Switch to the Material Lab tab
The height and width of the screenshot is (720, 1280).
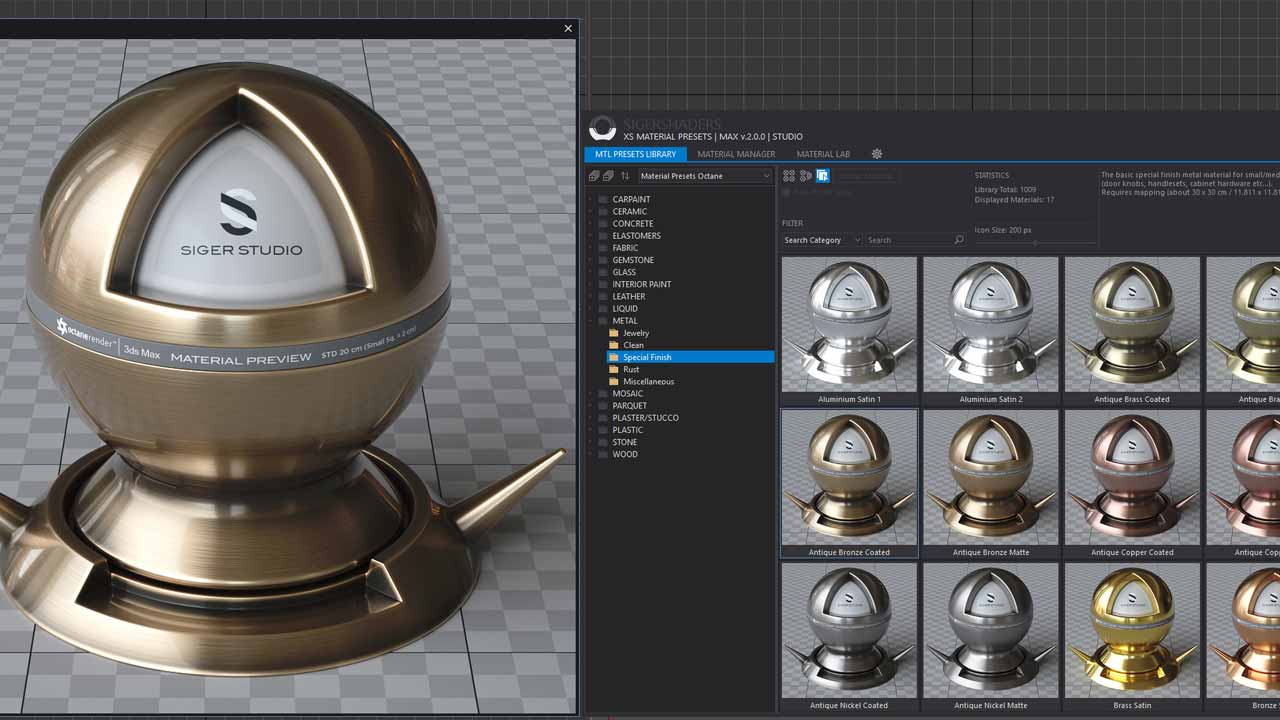[823, 154]
